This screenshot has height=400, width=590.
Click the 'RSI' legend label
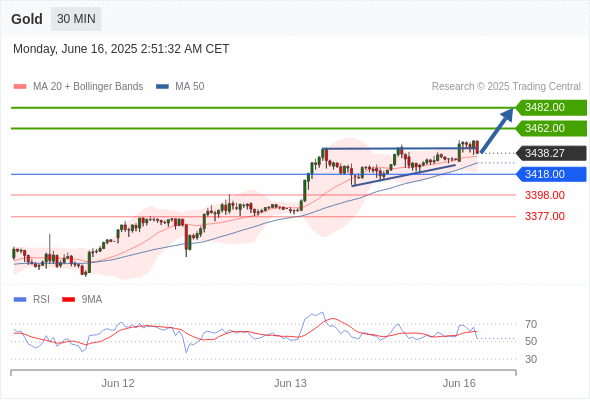pos(41,300)
